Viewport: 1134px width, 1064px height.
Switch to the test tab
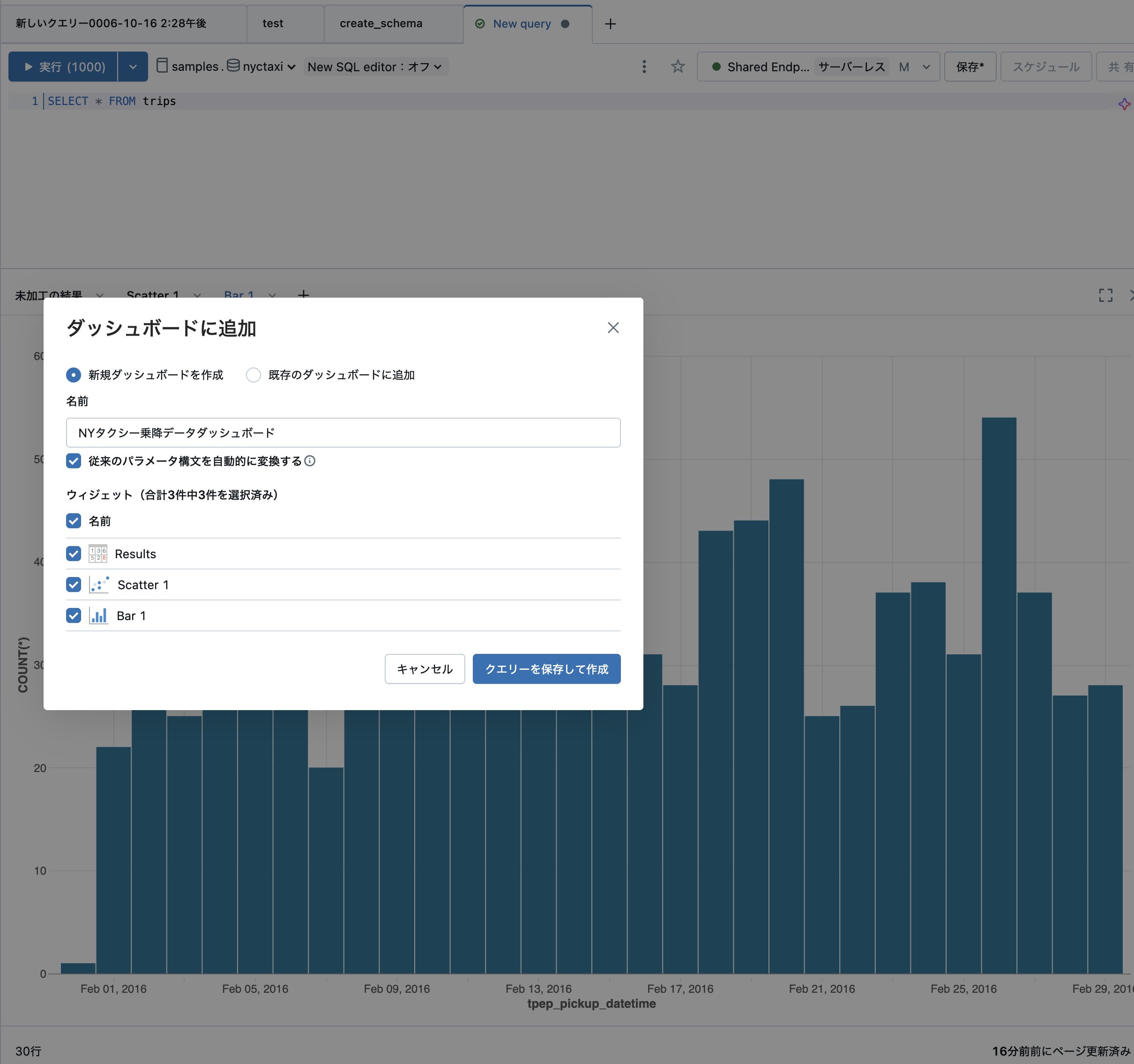273,23
